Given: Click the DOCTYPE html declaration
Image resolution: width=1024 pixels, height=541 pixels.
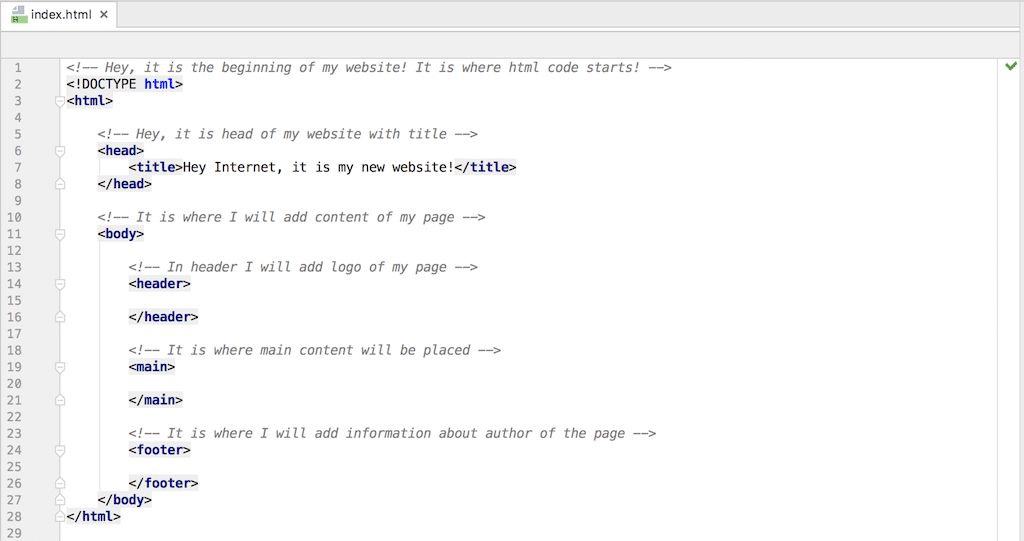Looking at the screenshot, I should [x=125, y=84].
